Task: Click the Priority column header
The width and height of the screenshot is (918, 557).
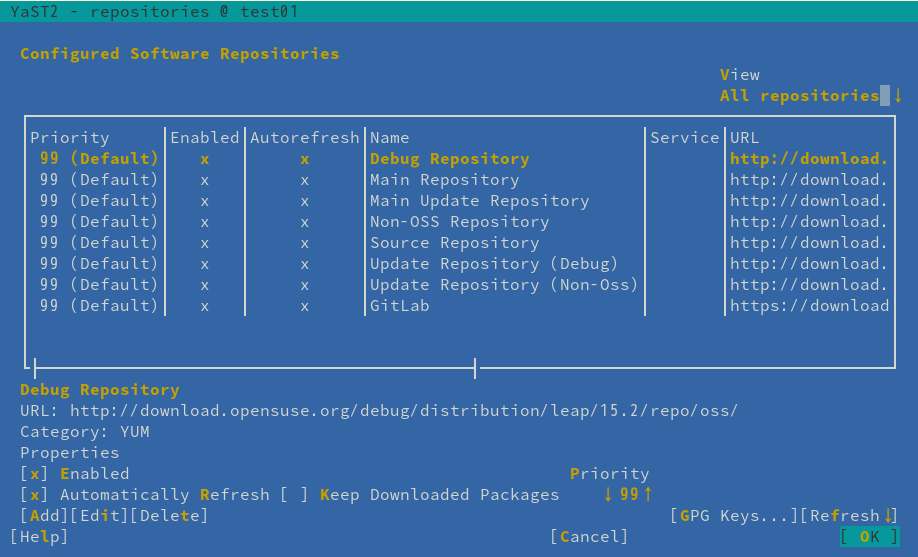Action: [x=70, y=138]
